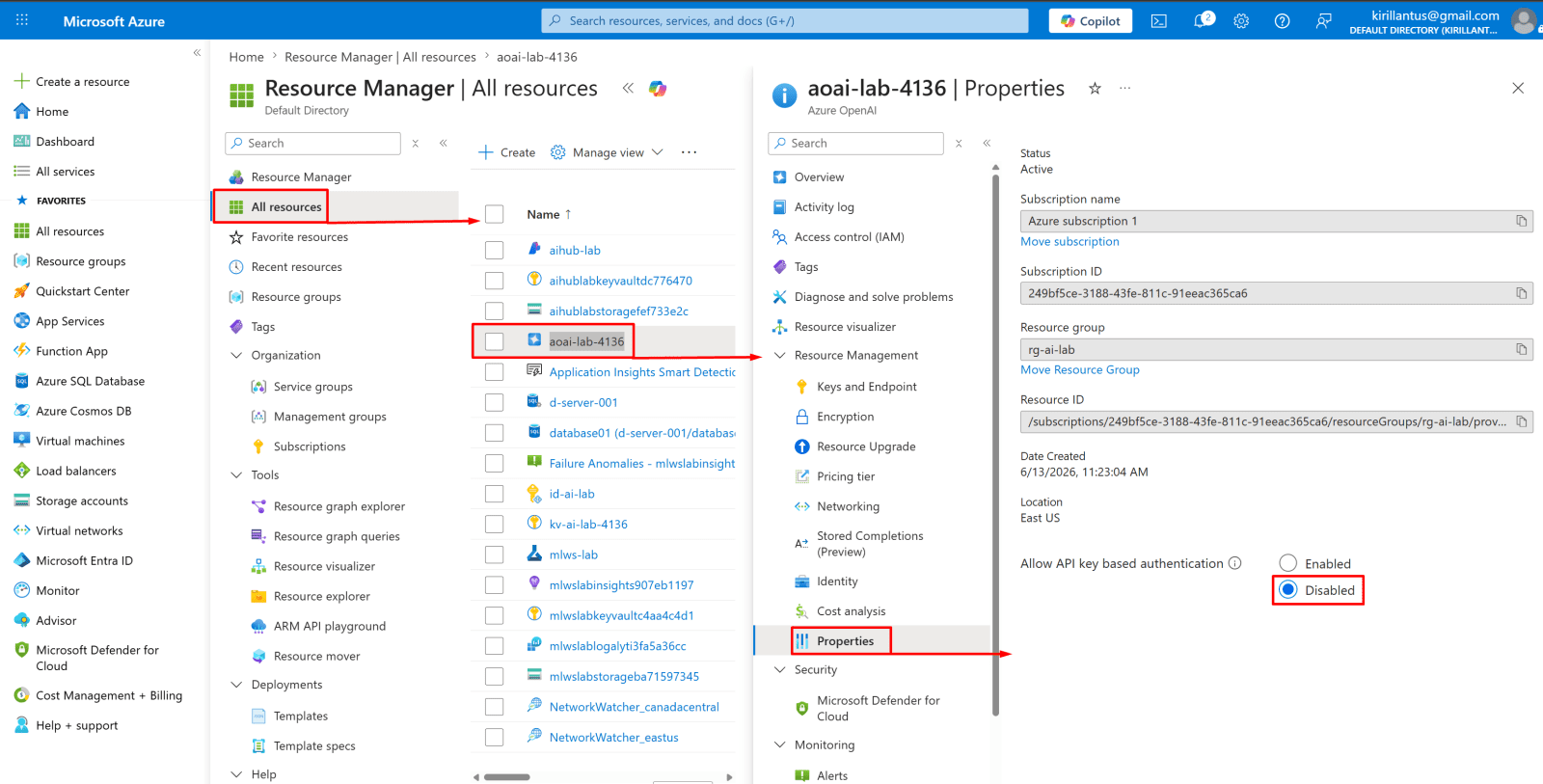The image size is (1543, 784).
Task: Open the Manage view dropdown
Action: 607,152
